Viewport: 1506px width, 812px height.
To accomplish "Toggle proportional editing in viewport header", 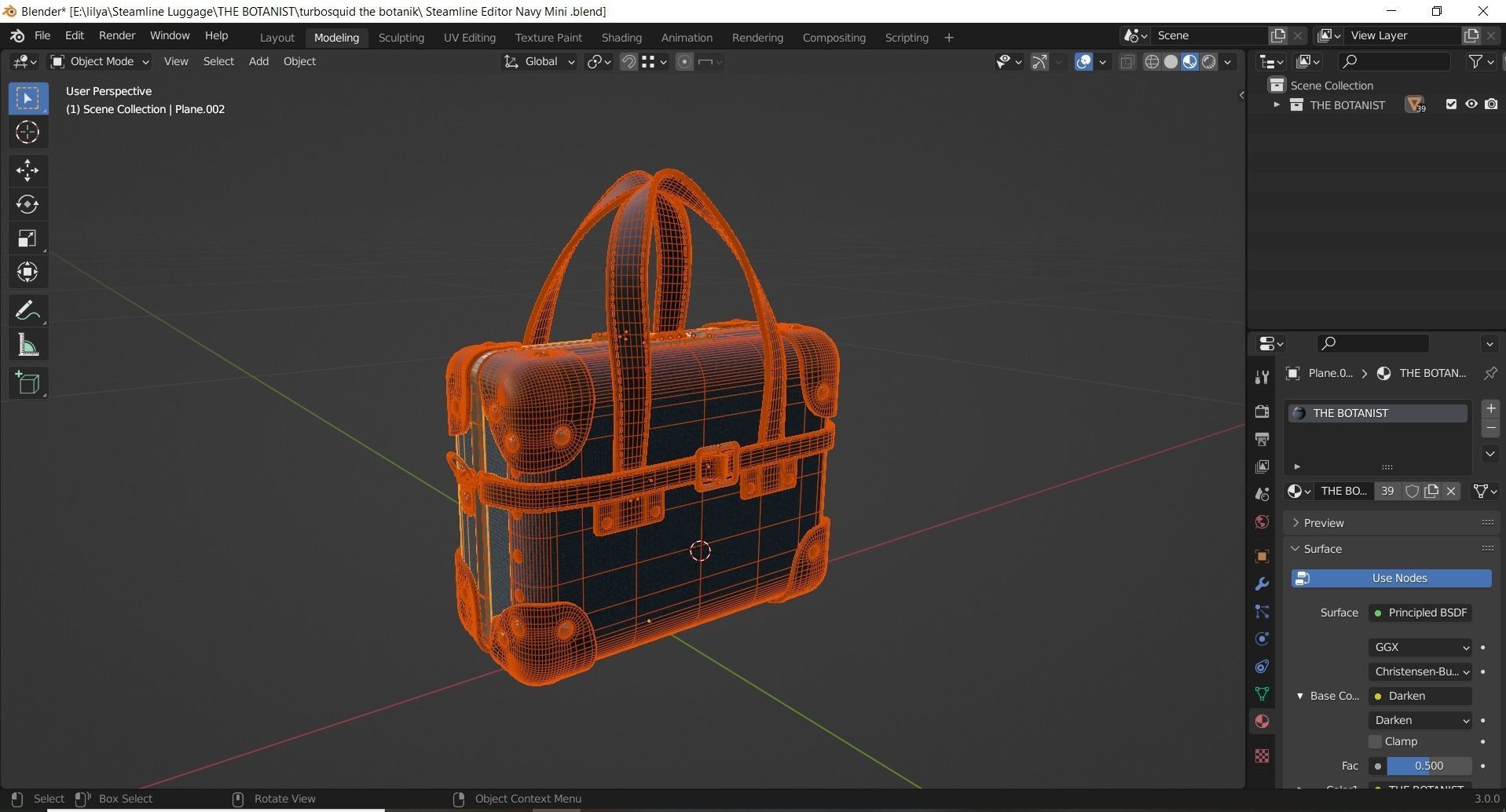I will click(x=684, y=62).
